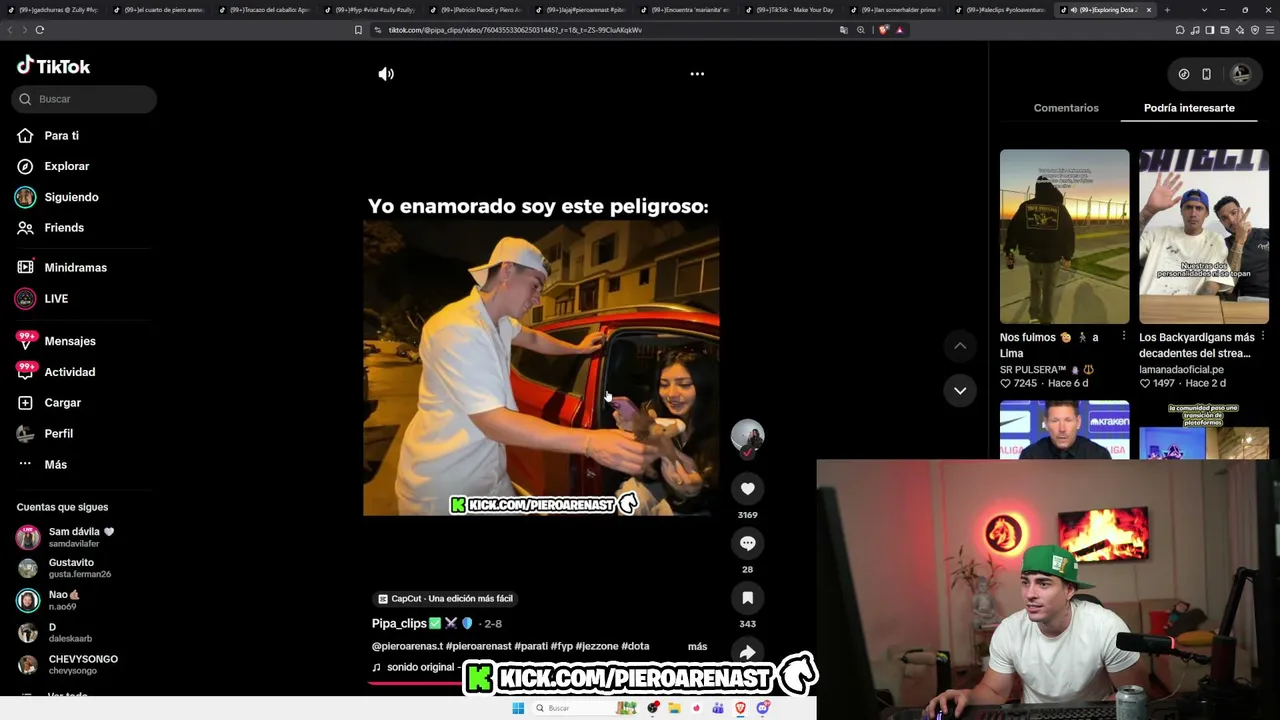
Task: Open the comments bubble showing 28
Action: pos(747,543)
